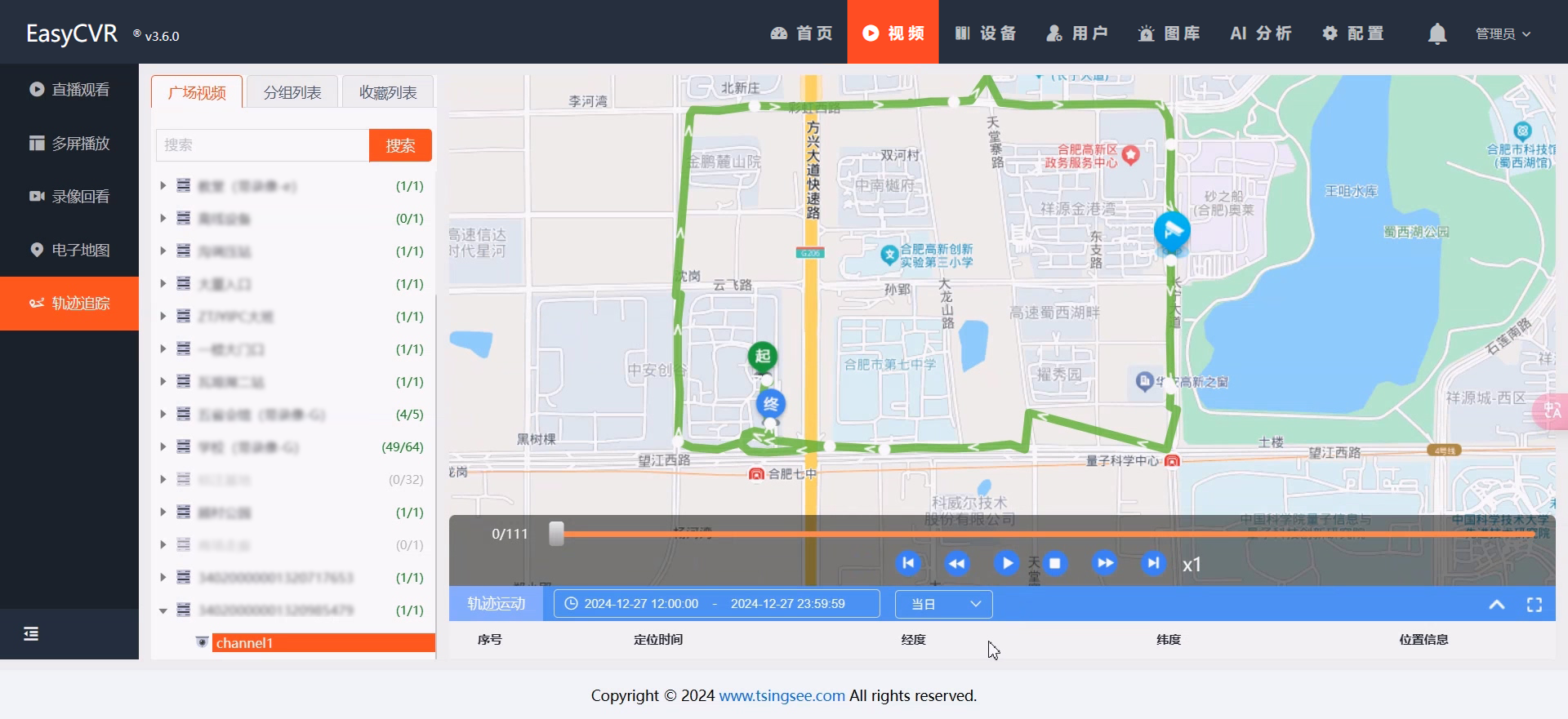Screen dimensions: 1568x719
Task: Open the notification bell
Action: click(1437, 33)
